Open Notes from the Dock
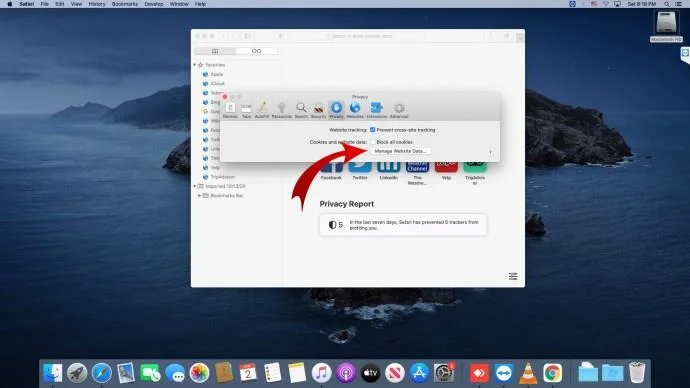The height and width of the screenshot is (388, 690). click(x=297, y=373)
